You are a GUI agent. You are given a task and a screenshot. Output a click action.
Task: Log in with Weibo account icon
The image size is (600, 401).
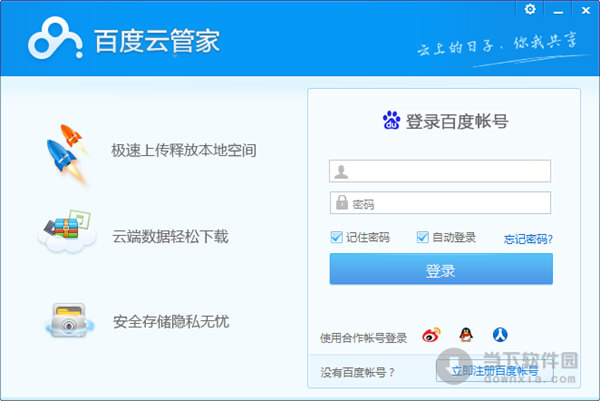pyautogui.click(x=431, y=335)
